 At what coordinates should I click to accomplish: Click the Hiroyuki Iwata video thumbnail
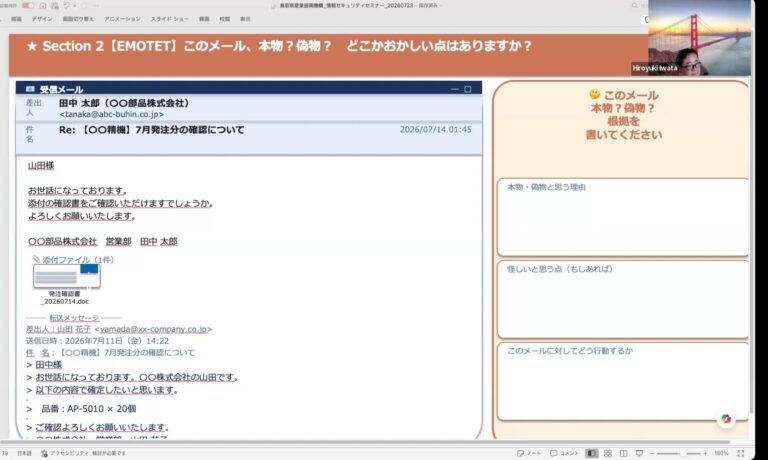coord(699,38)
